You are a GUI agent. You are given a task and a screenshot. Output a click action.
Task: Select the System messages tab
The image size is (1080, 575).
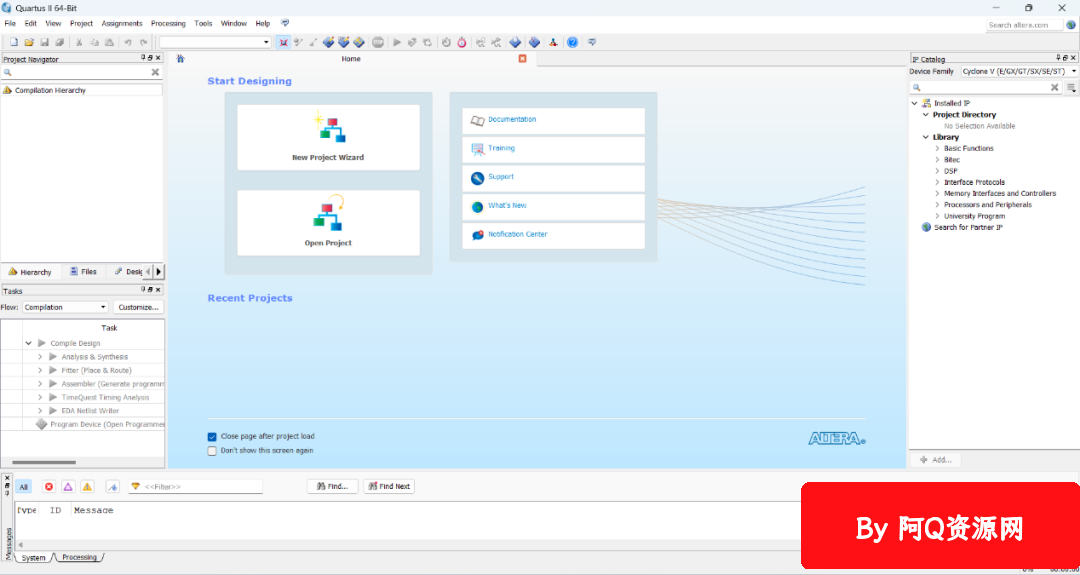pos(33,558)
